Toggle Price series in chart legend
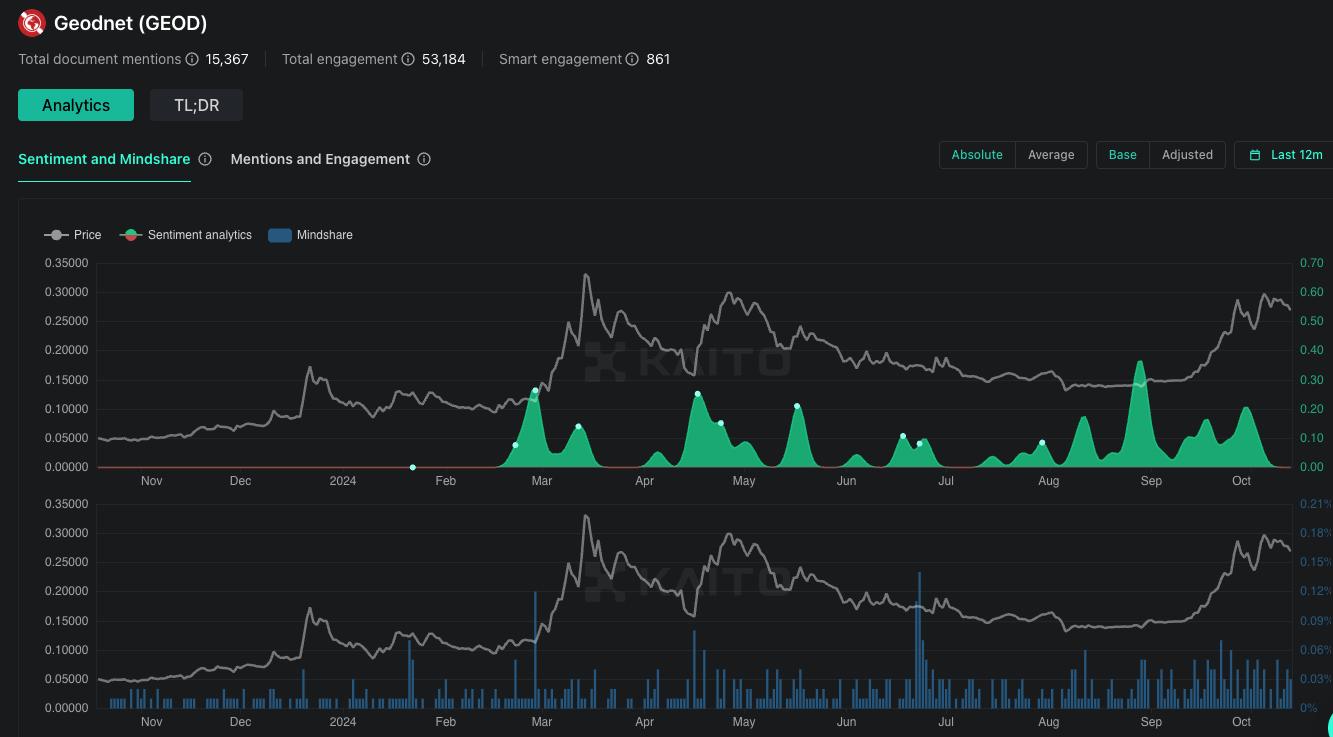1333x737 pixels. [x=73, y=235]
